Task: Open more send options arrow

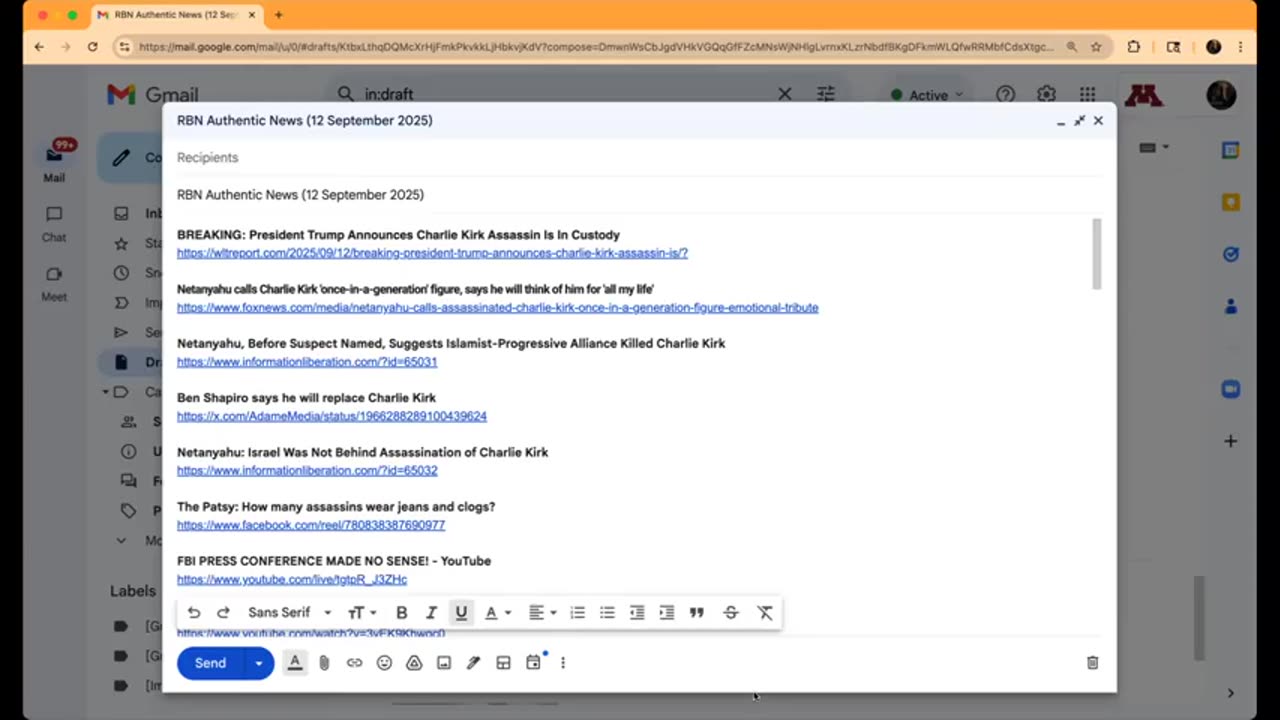Action: pyautogui.click(x=259, y=663)
